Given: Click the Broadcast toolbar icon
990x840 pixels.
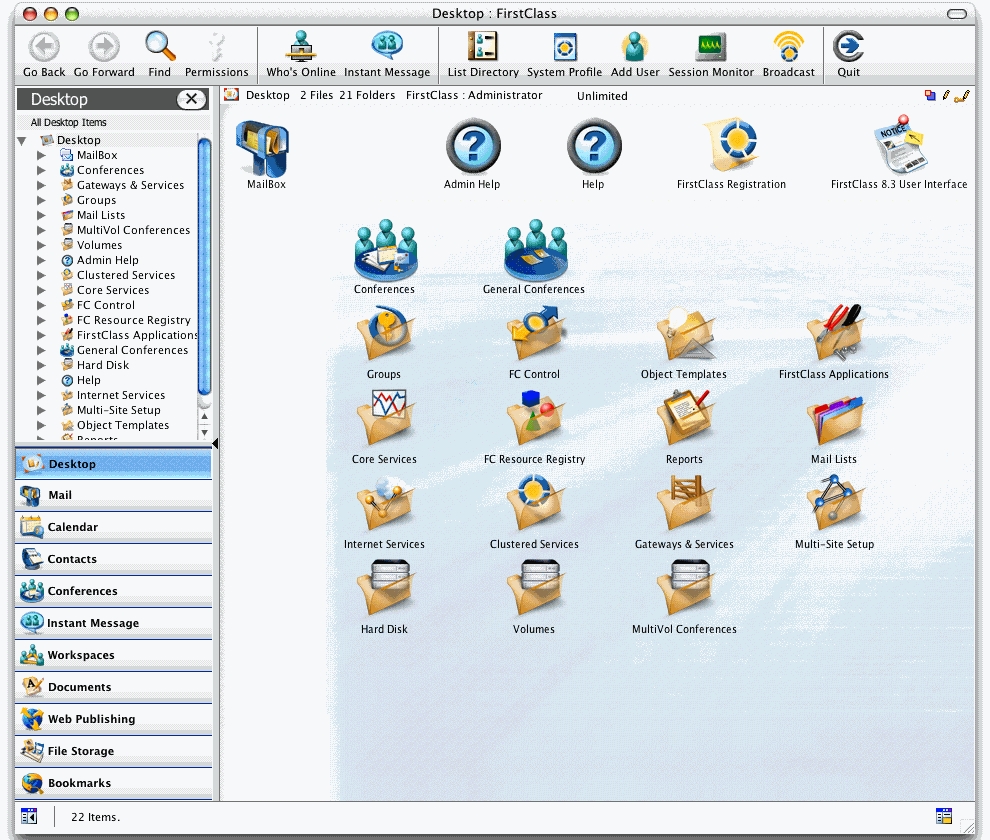Looking at the screenshot, I should click(788, 47).
